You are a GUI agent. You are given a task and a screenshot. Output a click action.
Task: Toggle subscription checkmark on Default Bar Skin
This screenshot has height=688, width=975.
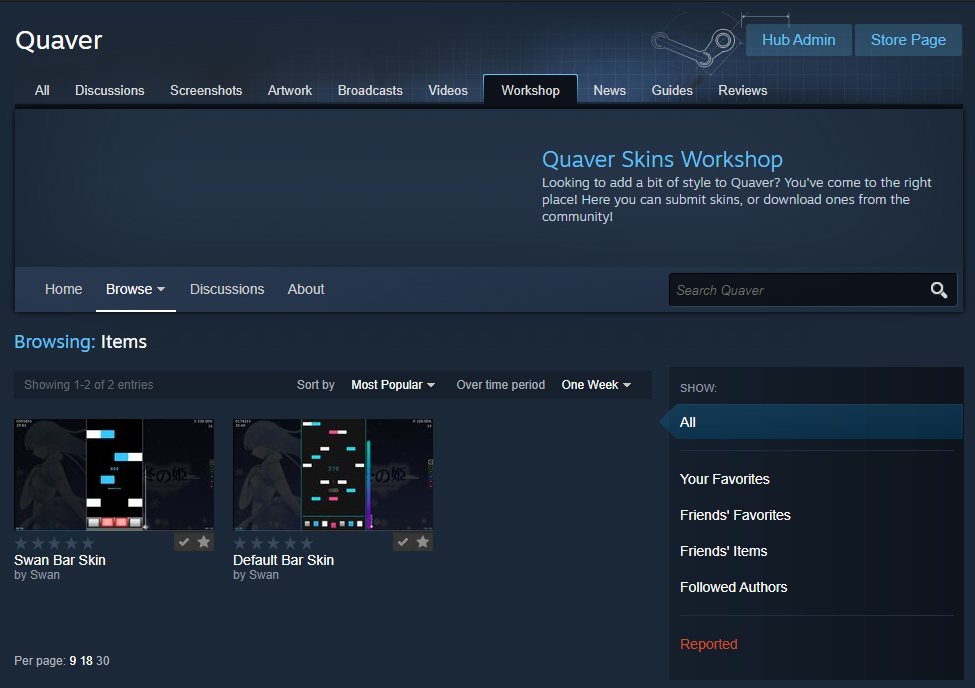pyautogui.click(x=403, y=541)
